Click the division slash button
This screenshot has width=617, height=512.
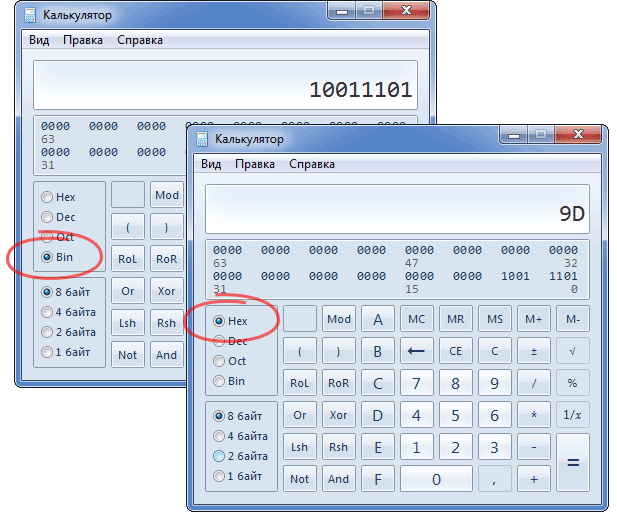tap(534, 383)
